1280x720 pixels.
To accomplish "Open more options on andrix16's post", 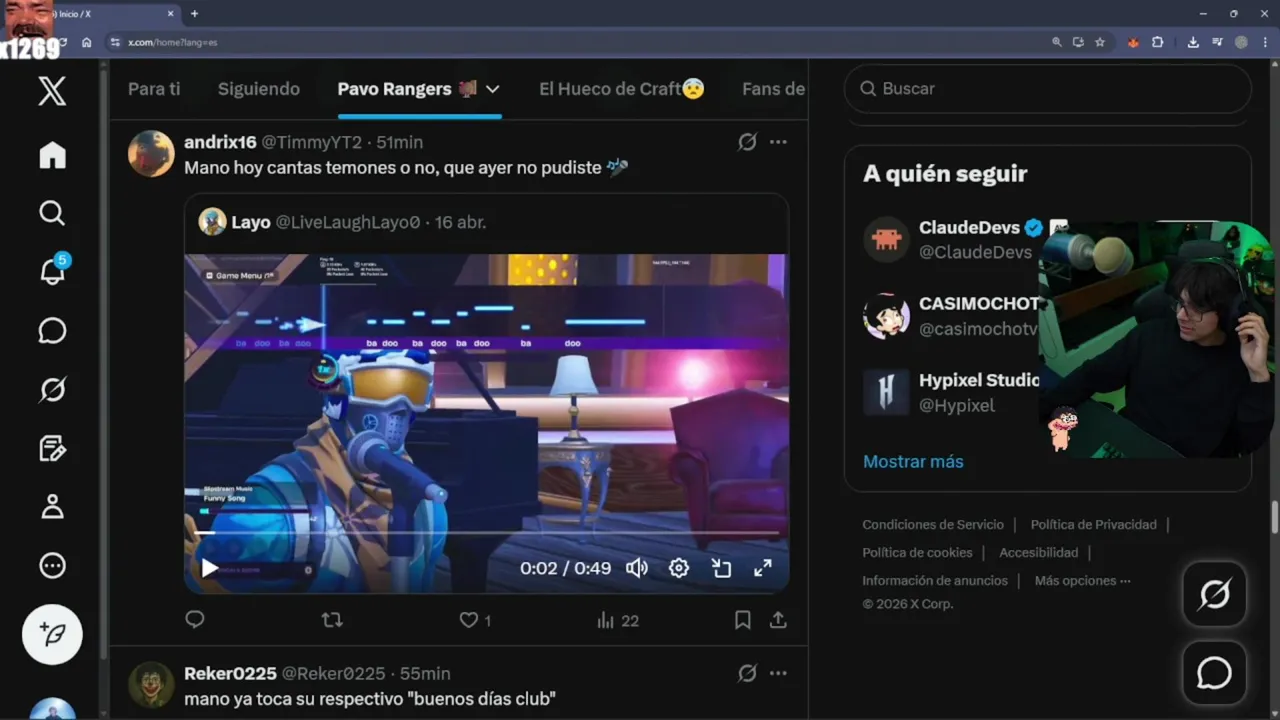I will pyautogui.click(x=778, y=142).
